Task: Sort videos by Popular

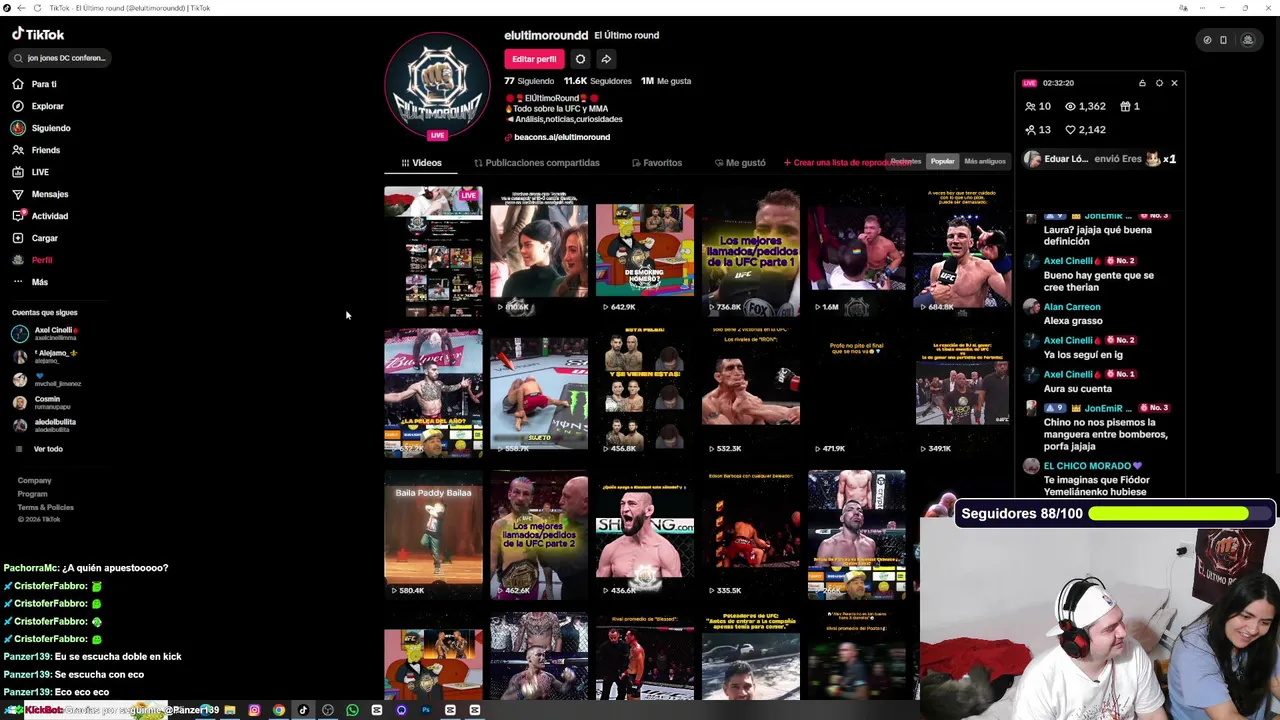Action: coord(943,161)
